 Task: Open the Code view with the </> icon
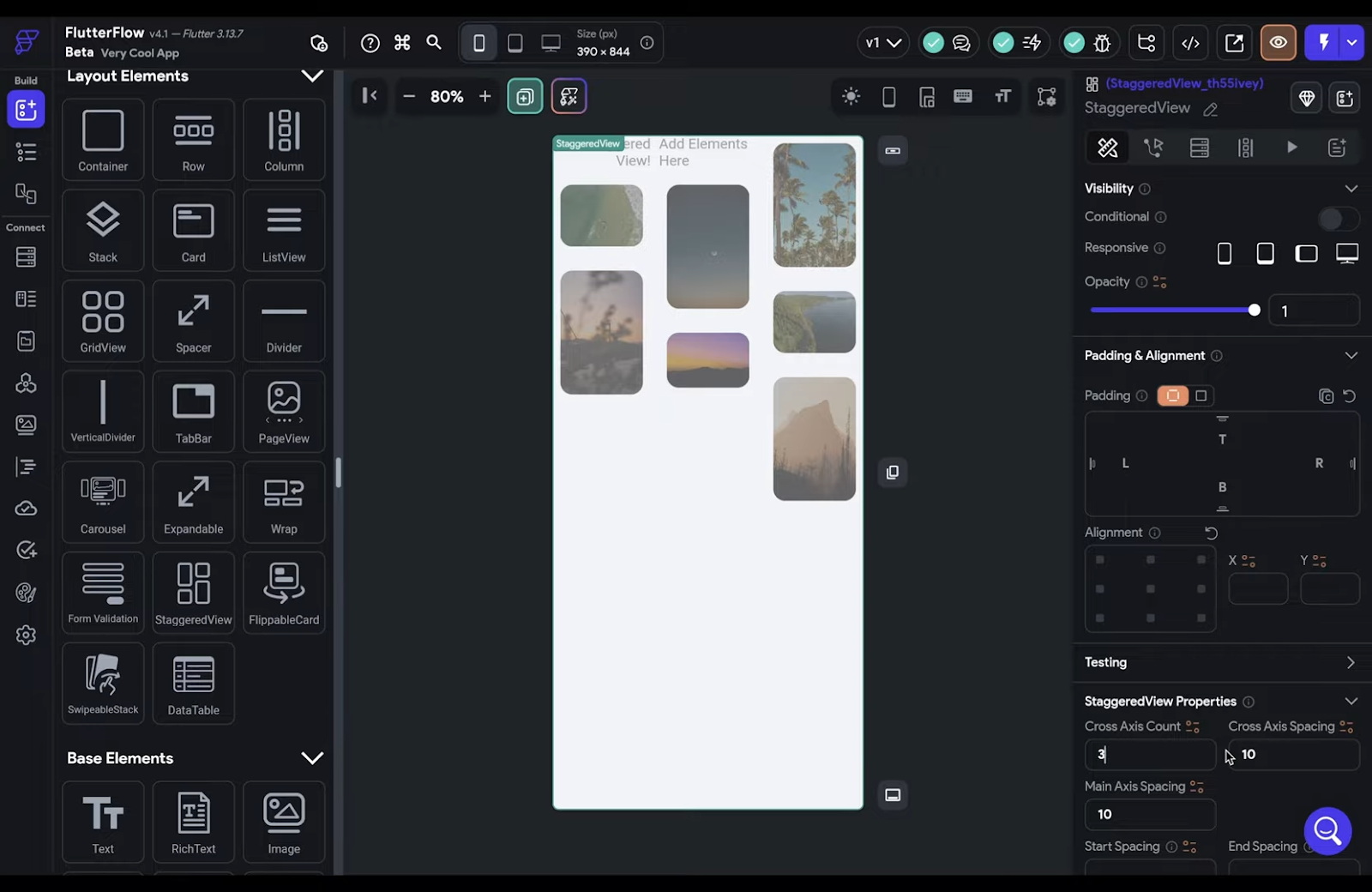(1190, 42)
